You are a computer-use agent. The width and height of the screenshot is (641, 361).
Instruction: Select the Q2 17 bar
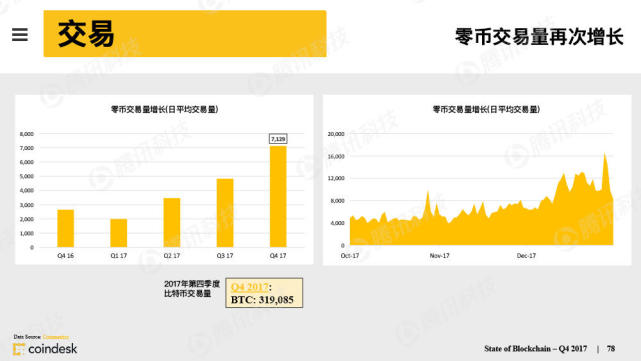[x=172, y=222]
